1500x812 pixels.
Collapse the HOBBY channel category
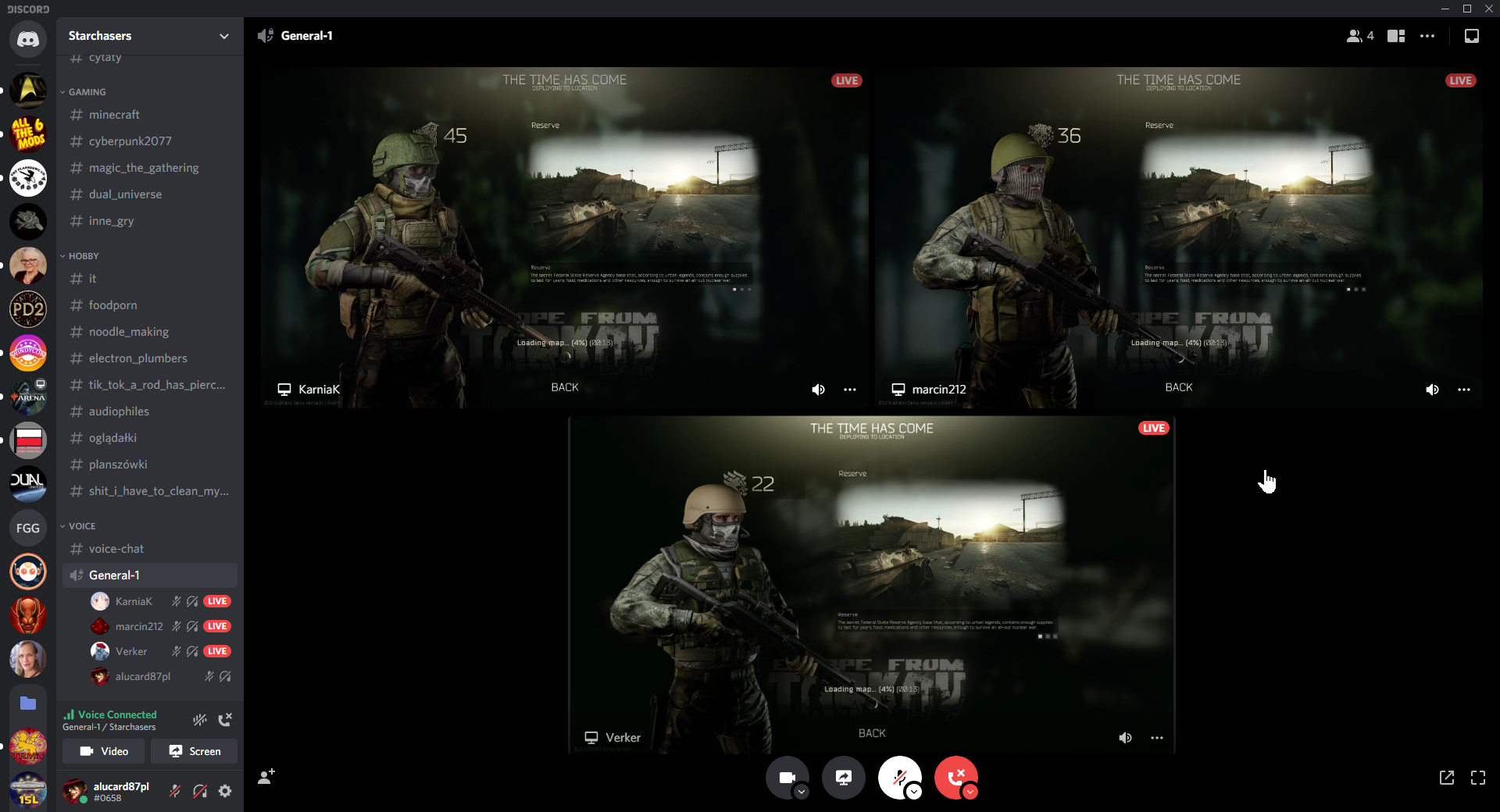coord(83,256)
